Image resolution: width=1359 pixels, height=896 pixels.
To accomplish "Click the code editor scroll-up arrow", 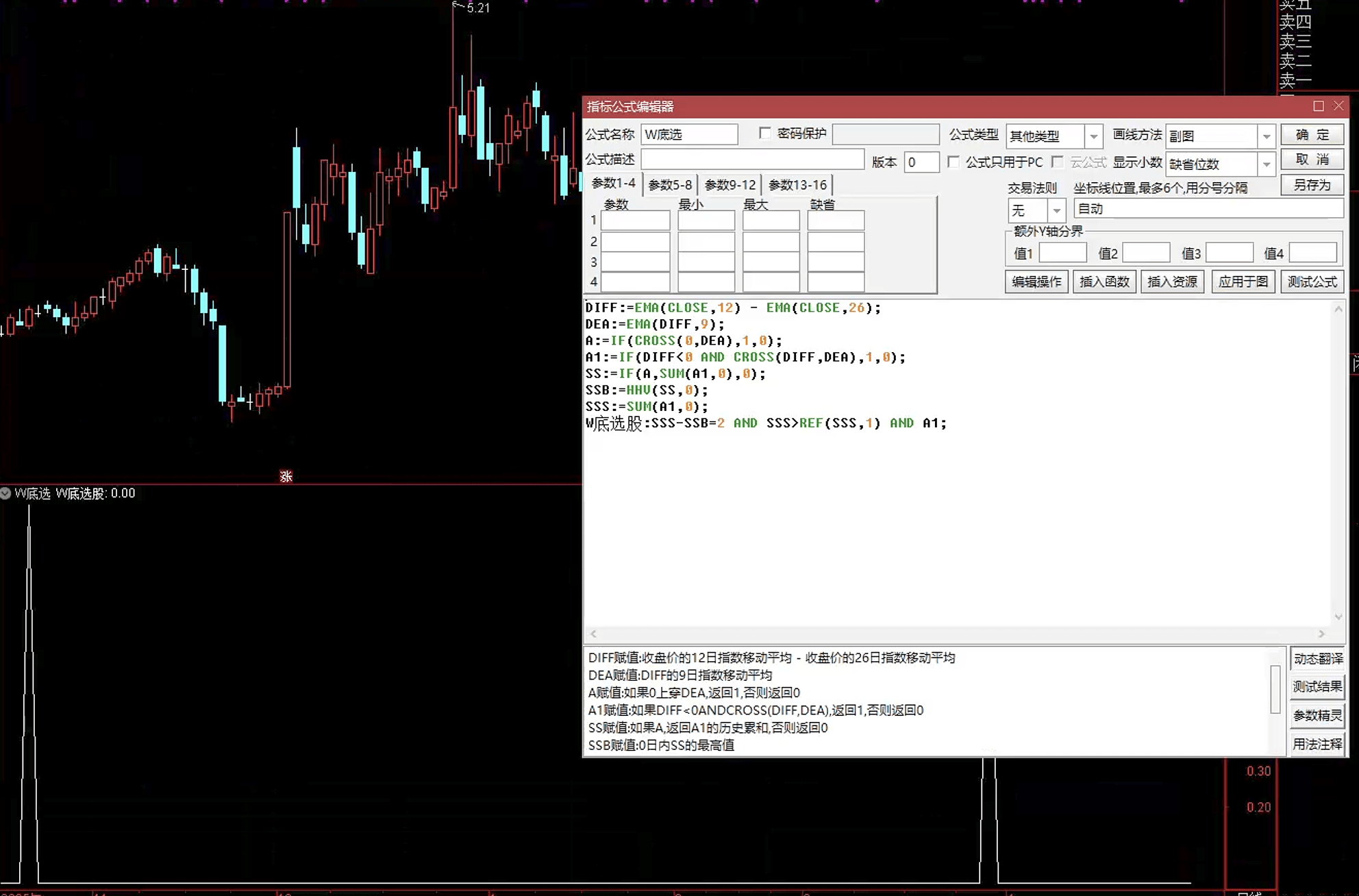I will pyautogui.click(x=1338, y=309).
